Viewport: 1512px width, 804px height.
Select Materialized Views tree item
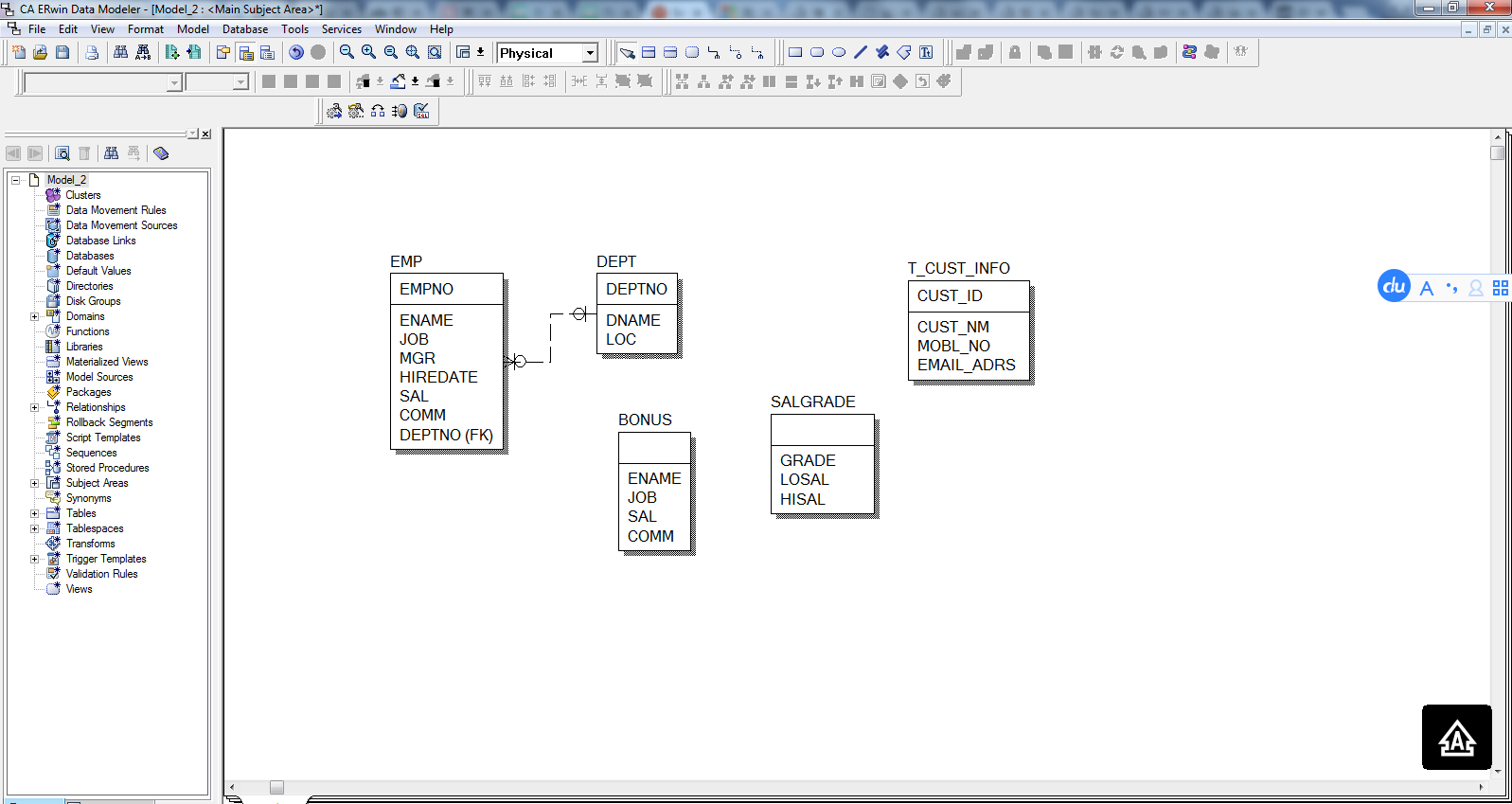tap(107, 362)
